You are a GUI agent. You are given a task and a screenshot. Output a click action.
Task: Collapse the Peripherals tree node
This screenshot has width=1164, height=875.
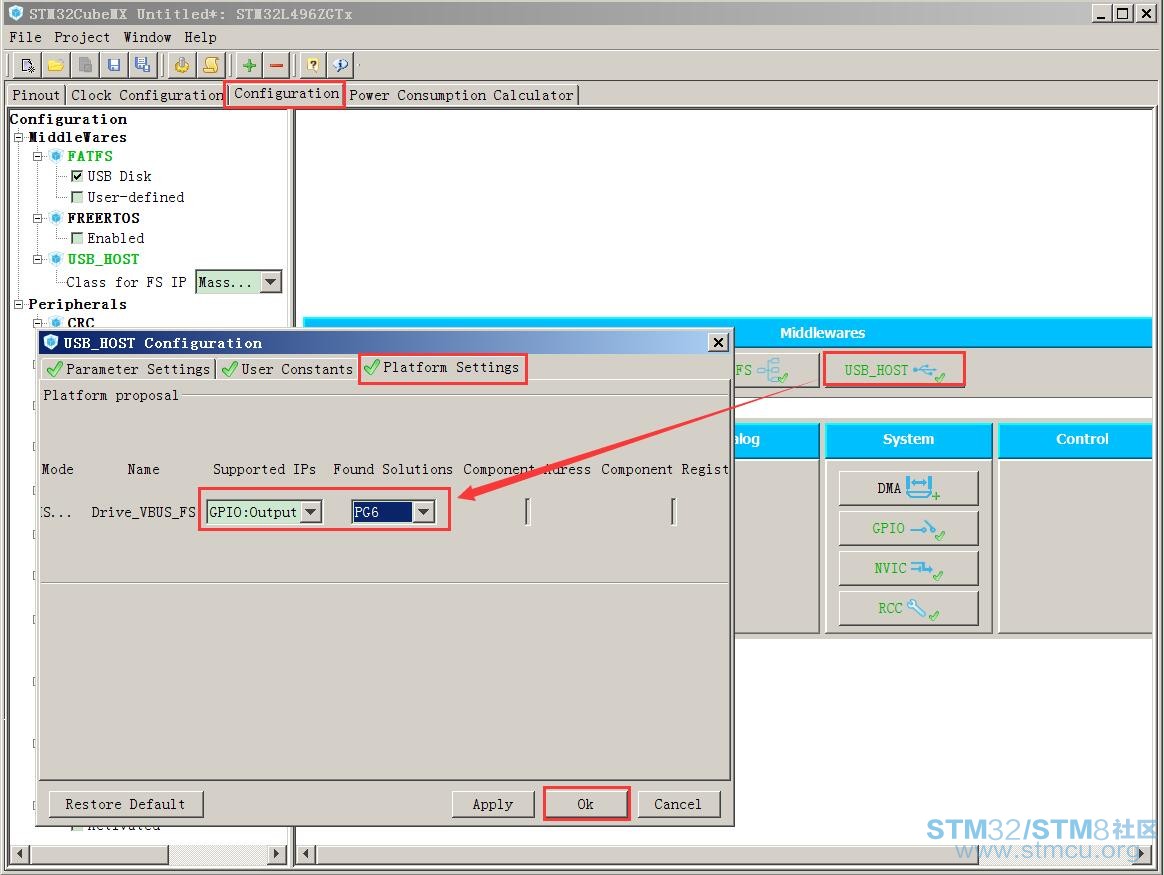(19, 304)
